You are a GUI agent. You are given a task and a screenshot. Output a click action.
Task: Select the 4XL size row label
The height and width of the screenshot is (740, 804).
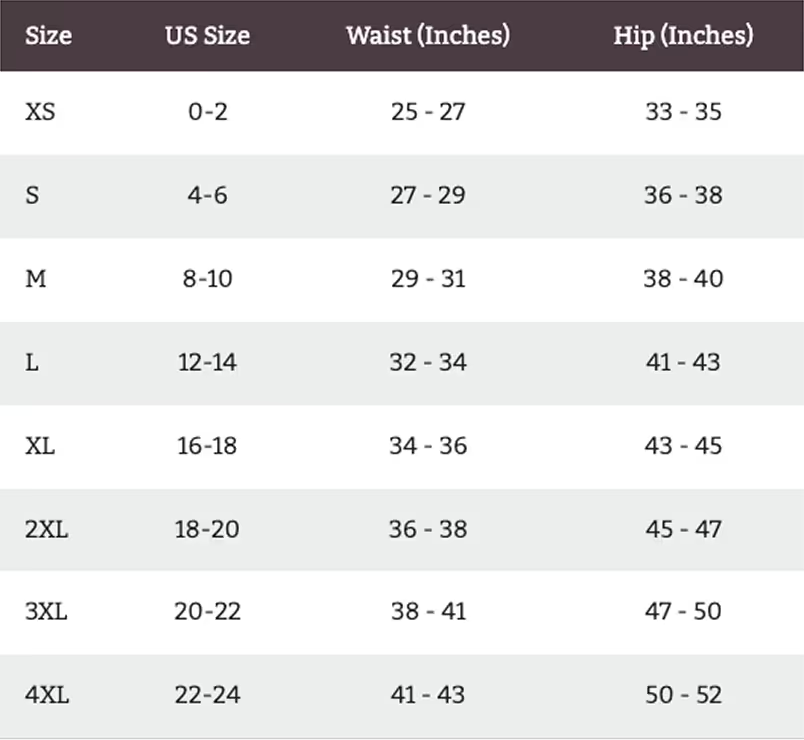(x=47, y=695)
